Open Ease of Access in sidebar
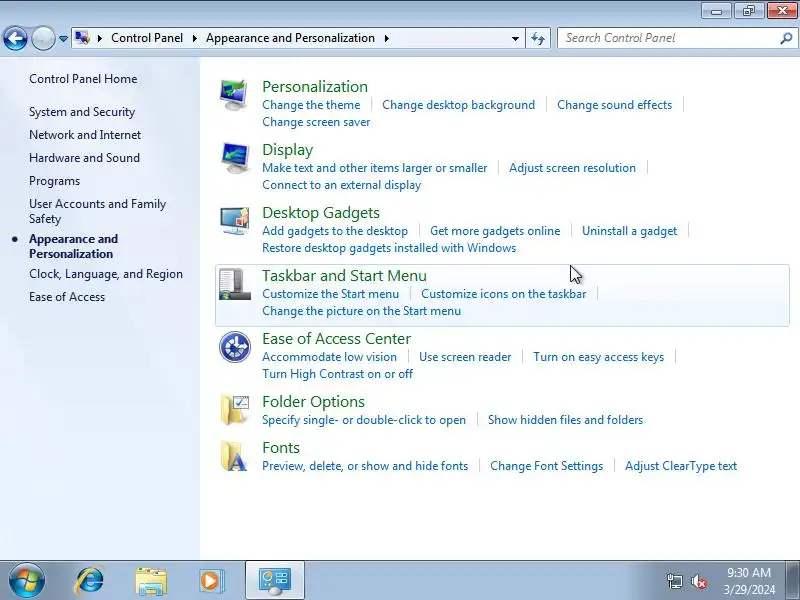Screen dimensions: 800x600 point(67,297)
